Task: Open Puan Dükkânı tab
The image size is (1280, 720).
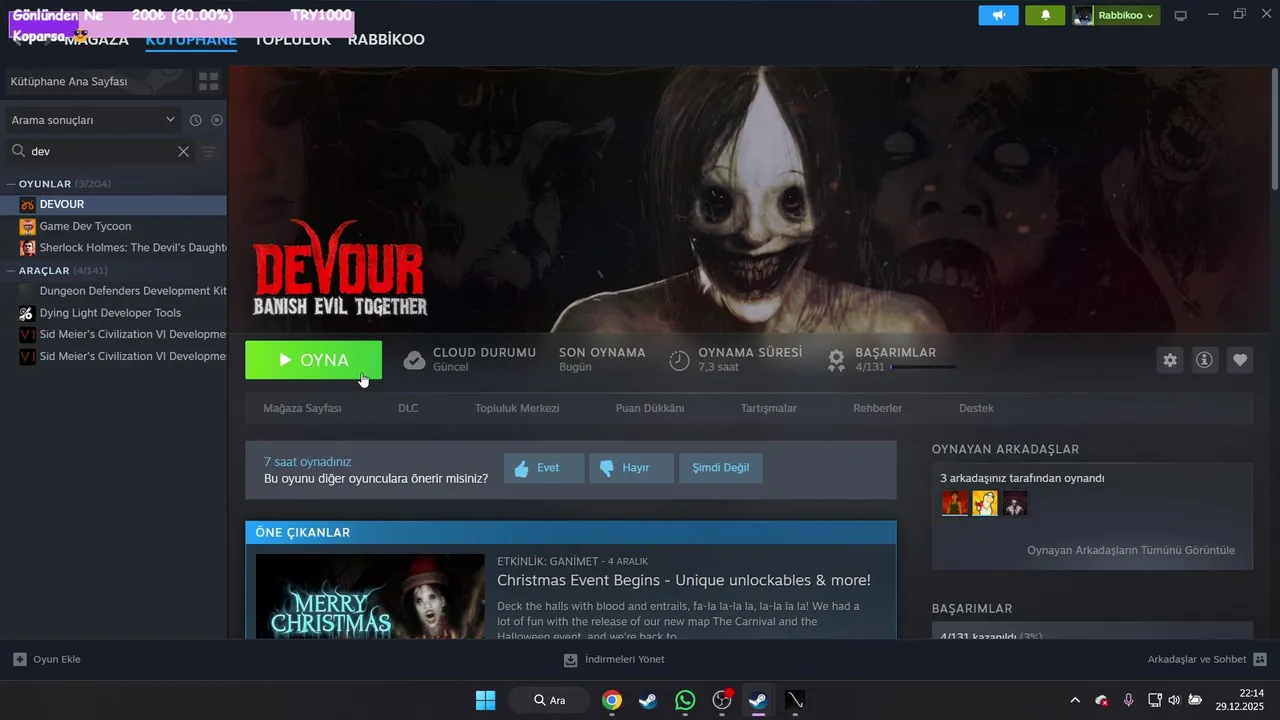Action: tap(650, 408)
